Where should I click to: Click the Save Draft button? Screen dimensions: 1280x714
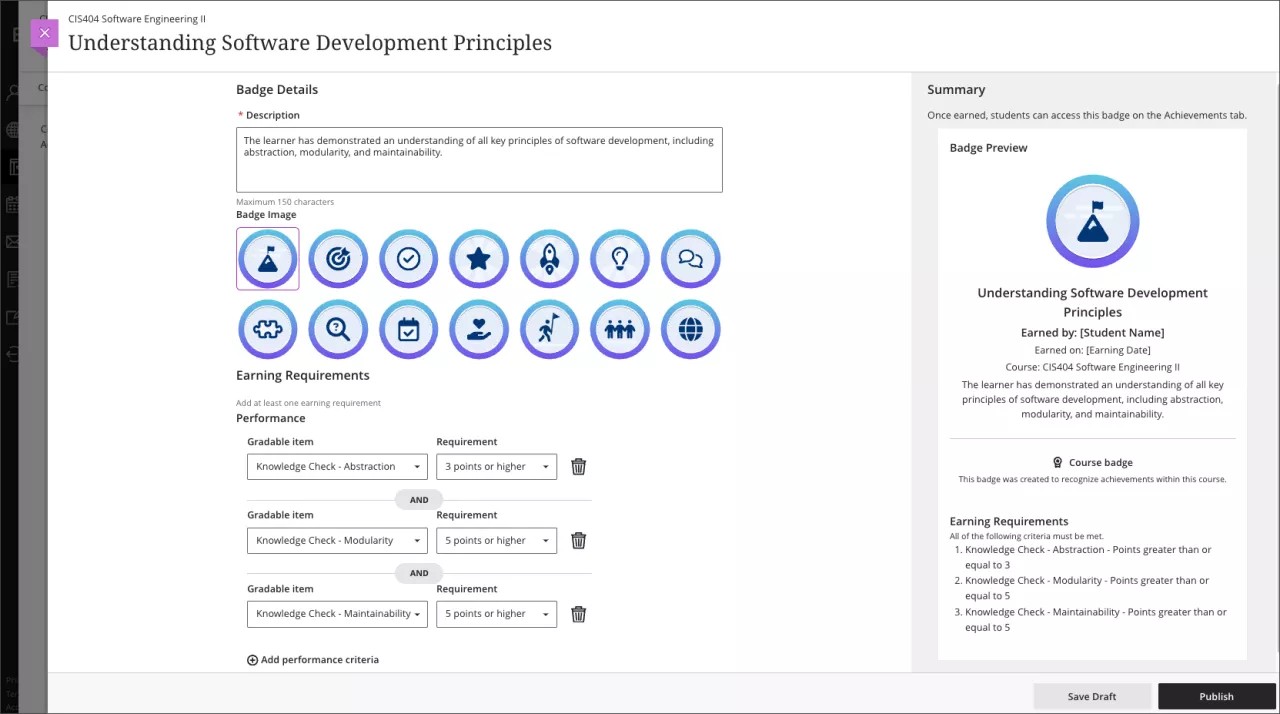pos(1092,696)
